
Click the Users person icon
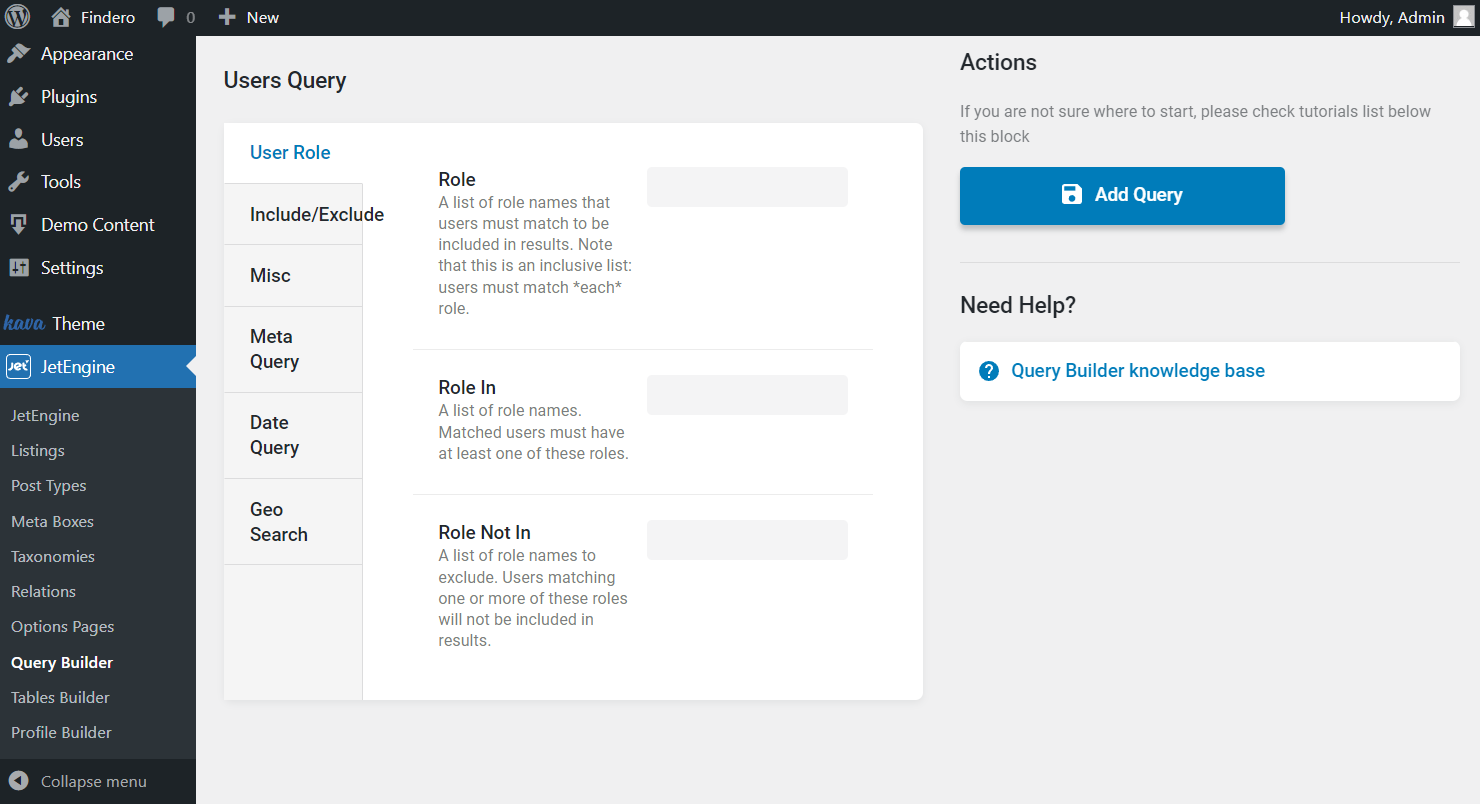(x=19, y=140)
